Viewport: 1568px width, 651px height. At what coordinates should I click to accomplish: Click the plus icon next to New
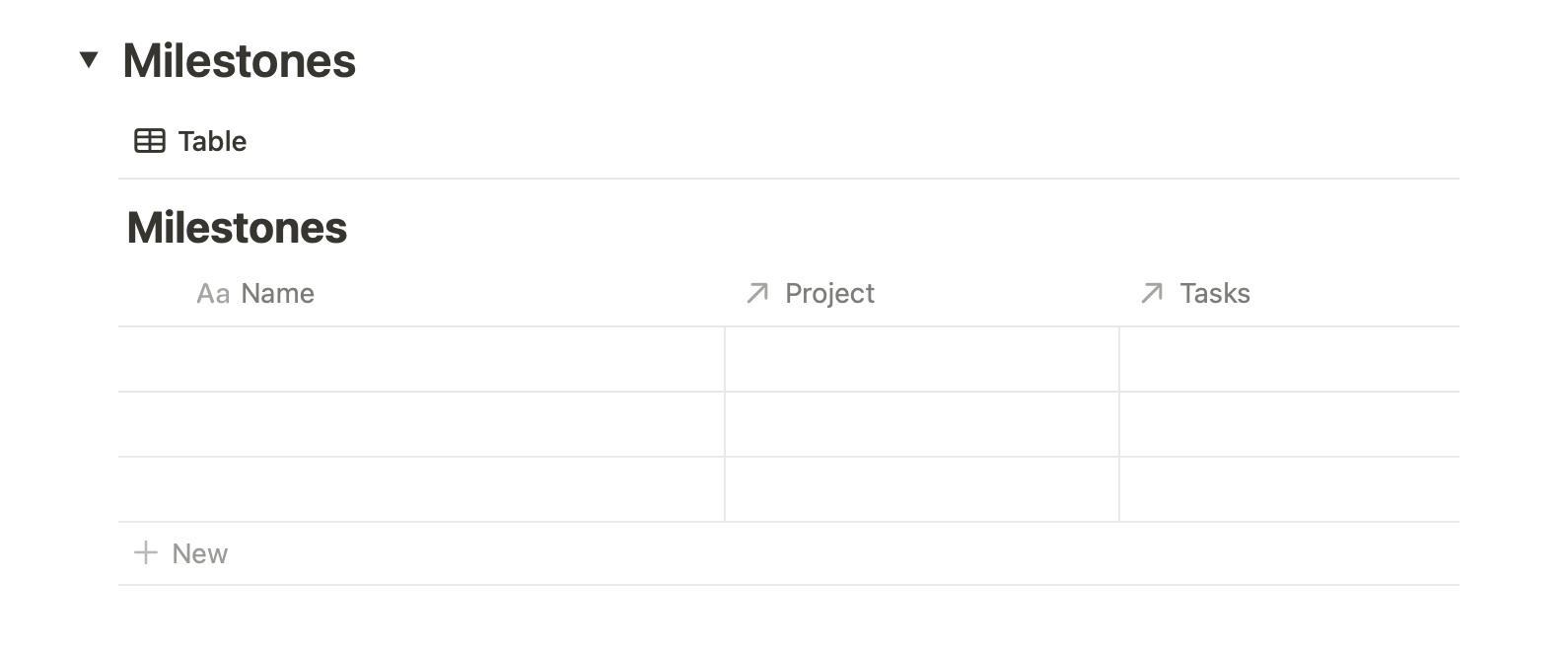click(146, 553)
